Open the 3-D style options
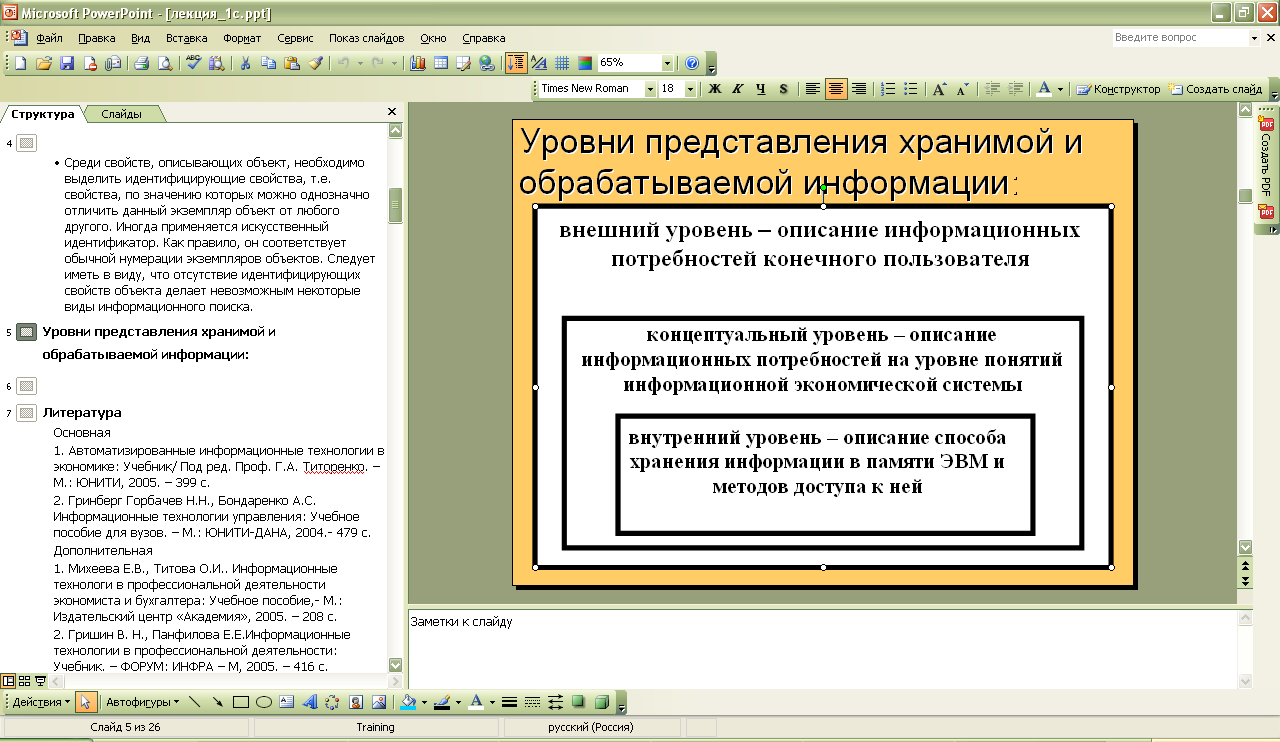Viewport: 1280px width, 742px height. pos(602,702)
